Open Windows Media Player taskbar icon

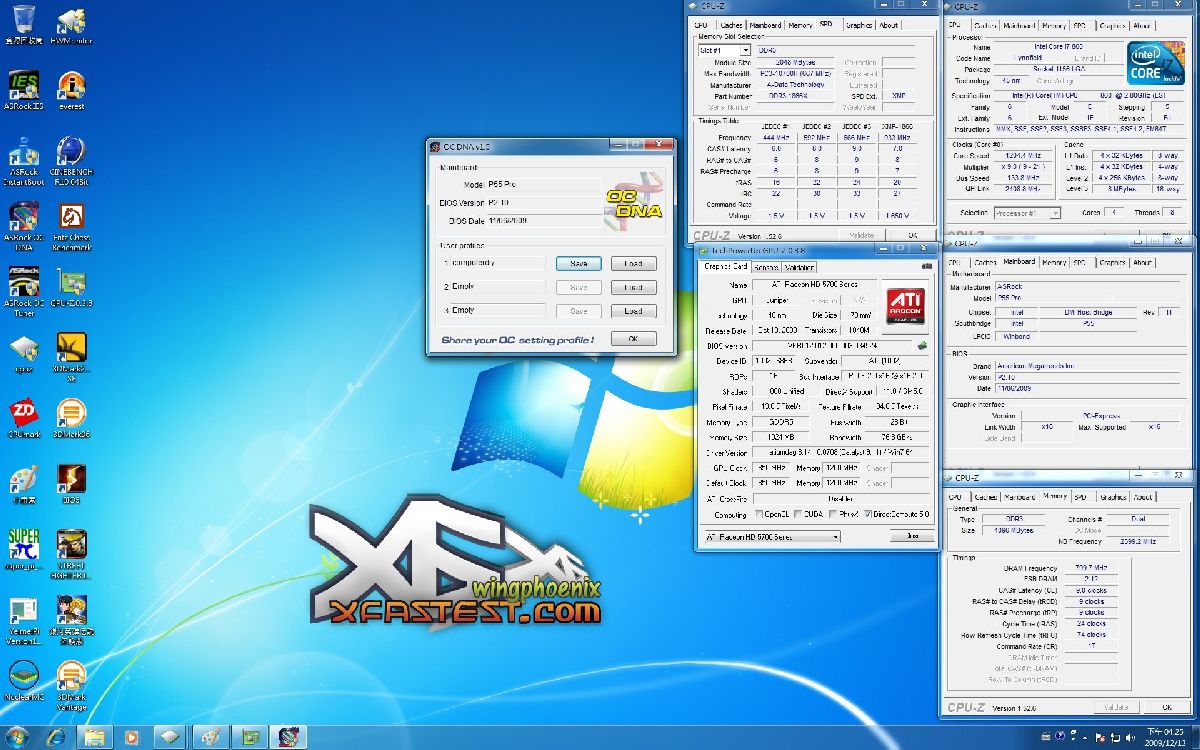coord(132,737)
